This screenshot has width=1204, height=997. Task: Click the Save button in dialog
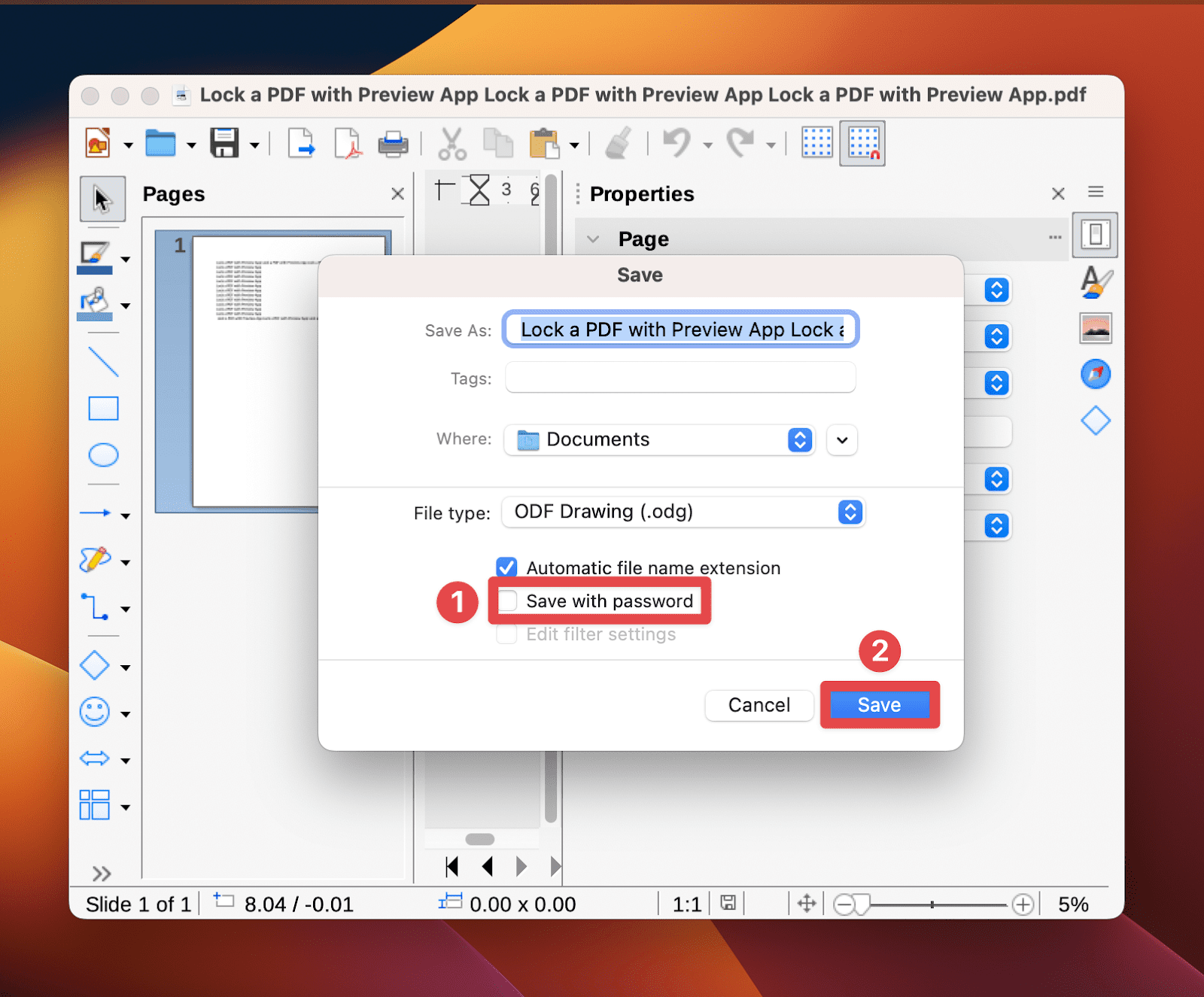[880, 705]
